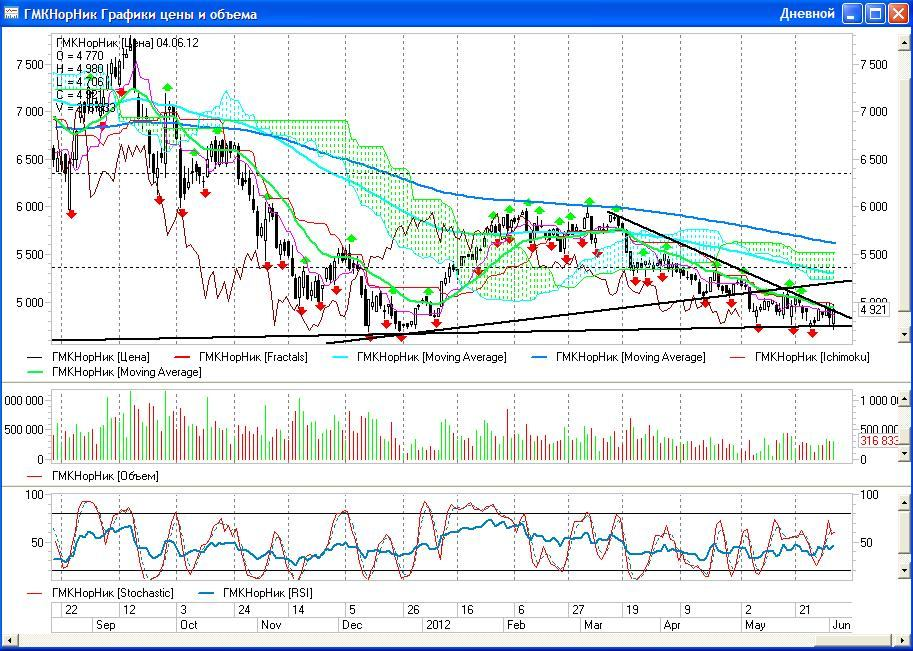This screenshot has height=651, width=913.
Task: Click the 6 000 value on the right price axis
Action: 873,207
